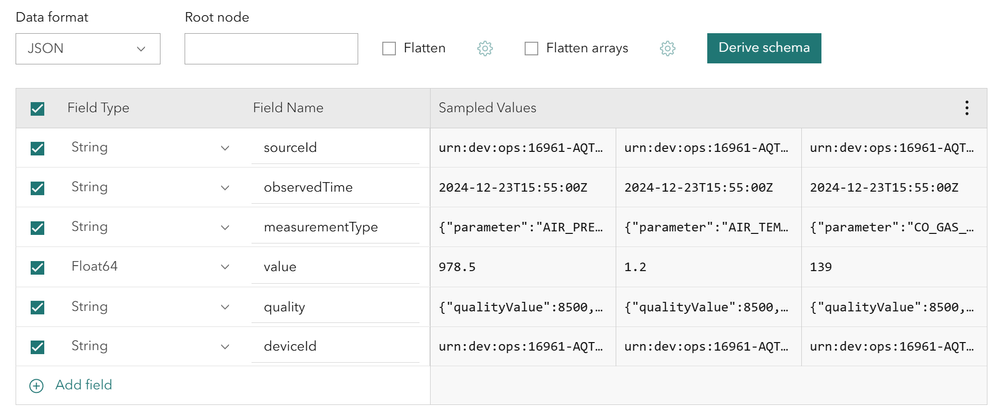Expand field type dropdown for quality
The height and width of the screenshot is (416, 998).
[x=224, y=307]
